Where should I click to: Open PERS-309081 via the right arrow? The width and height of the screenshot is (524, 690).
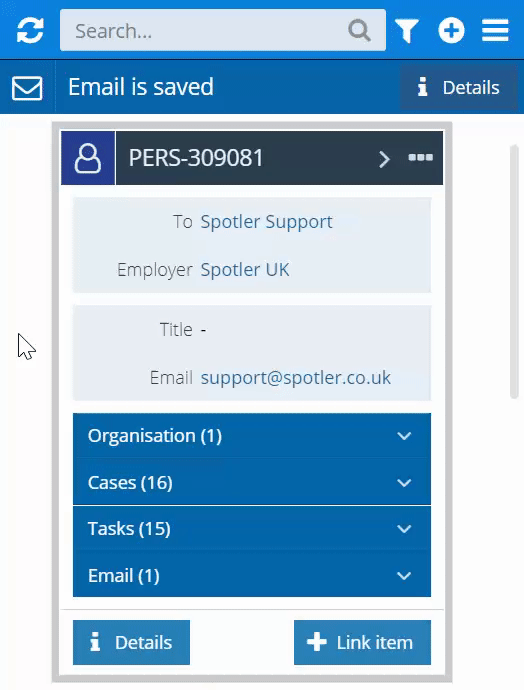pyautogui.click(x=384, y=159)
